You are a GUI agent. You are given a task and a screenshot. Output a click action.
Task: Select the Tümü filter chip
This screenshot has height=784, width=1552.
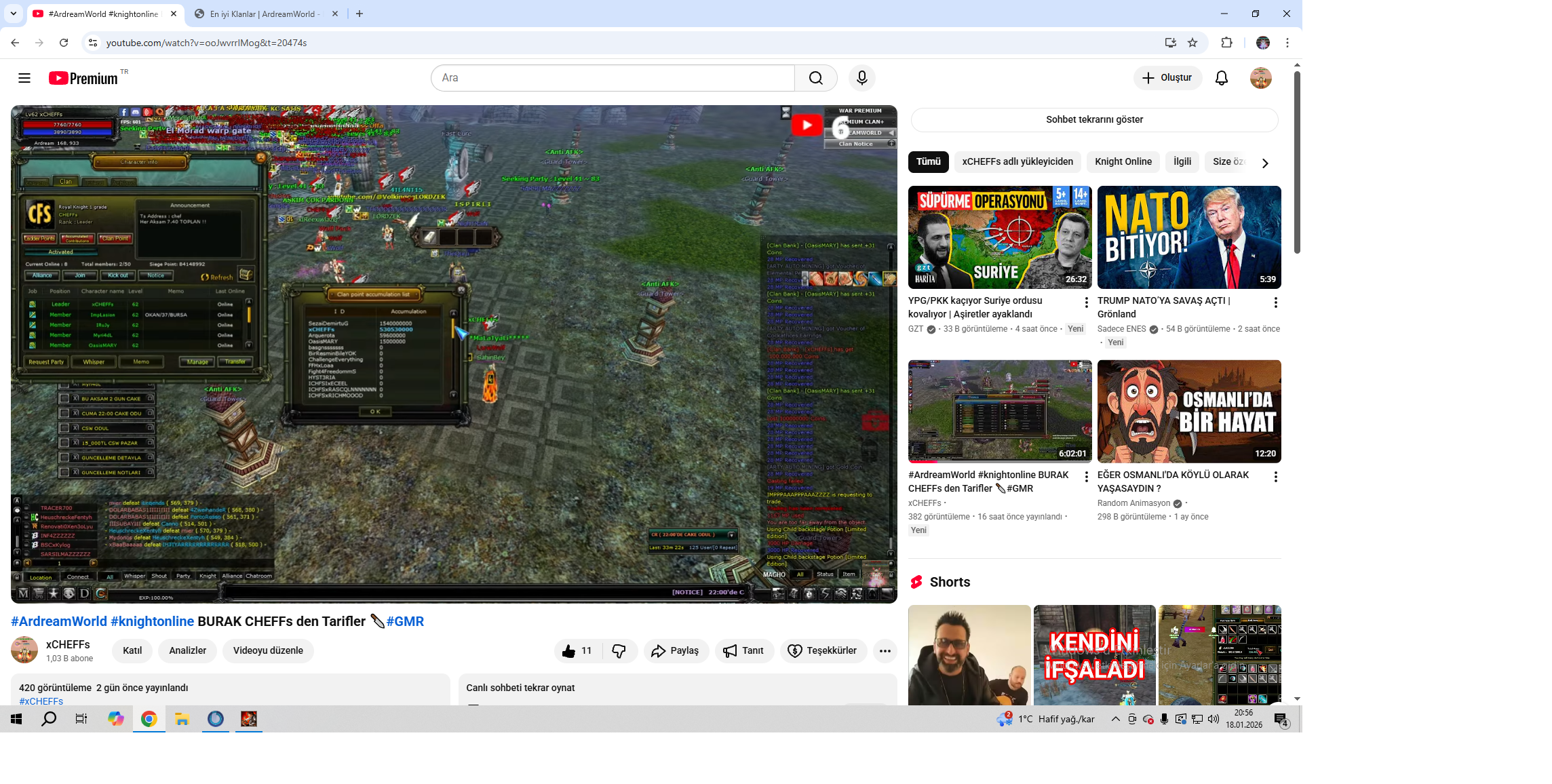[x=929, y=161]
